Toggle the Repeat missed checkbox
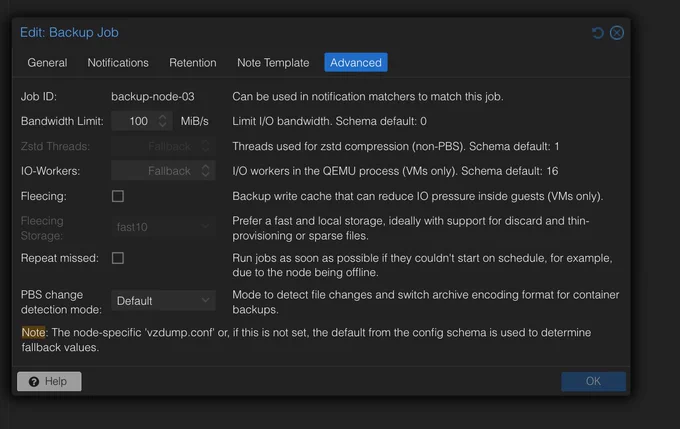Image resolution: width=680 pixels, height=429 pixels. [x=118, y=258]
